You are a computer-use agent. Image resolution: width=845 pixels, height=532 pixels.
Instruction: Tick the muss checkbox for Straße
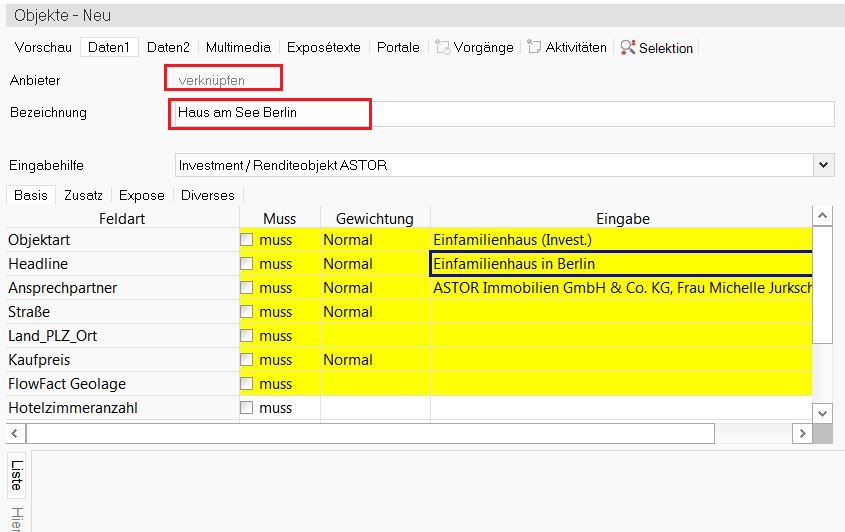click(247, 312)
